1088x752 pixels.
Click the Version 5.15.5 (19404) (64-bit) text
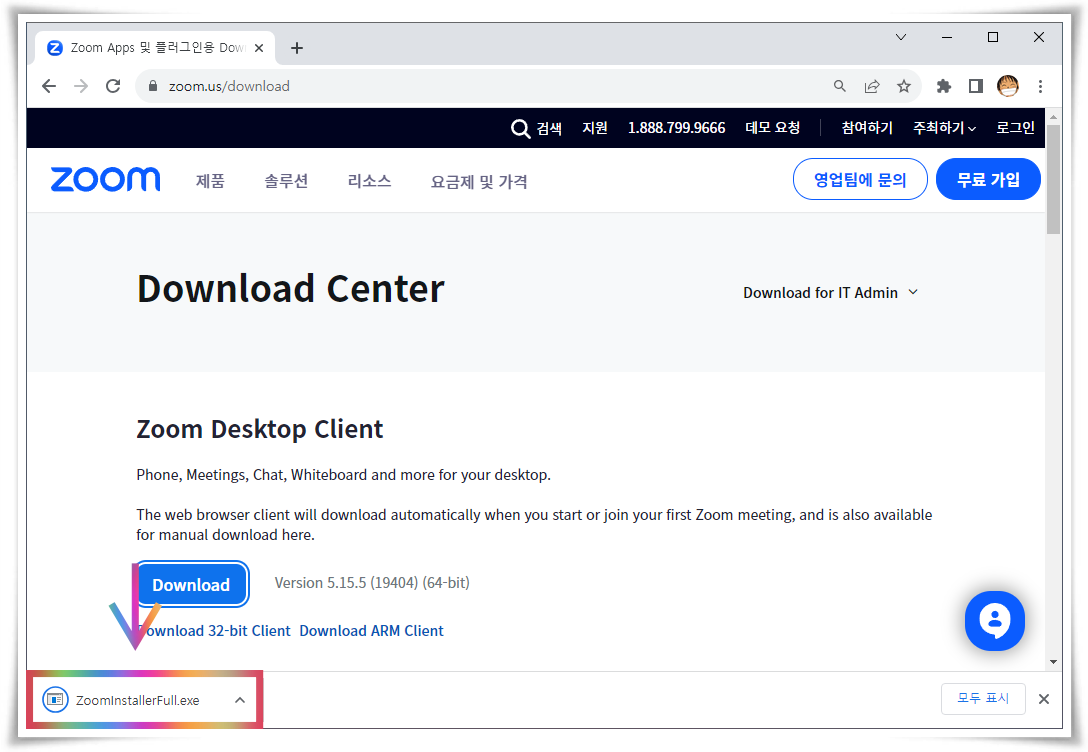(372, 583)
